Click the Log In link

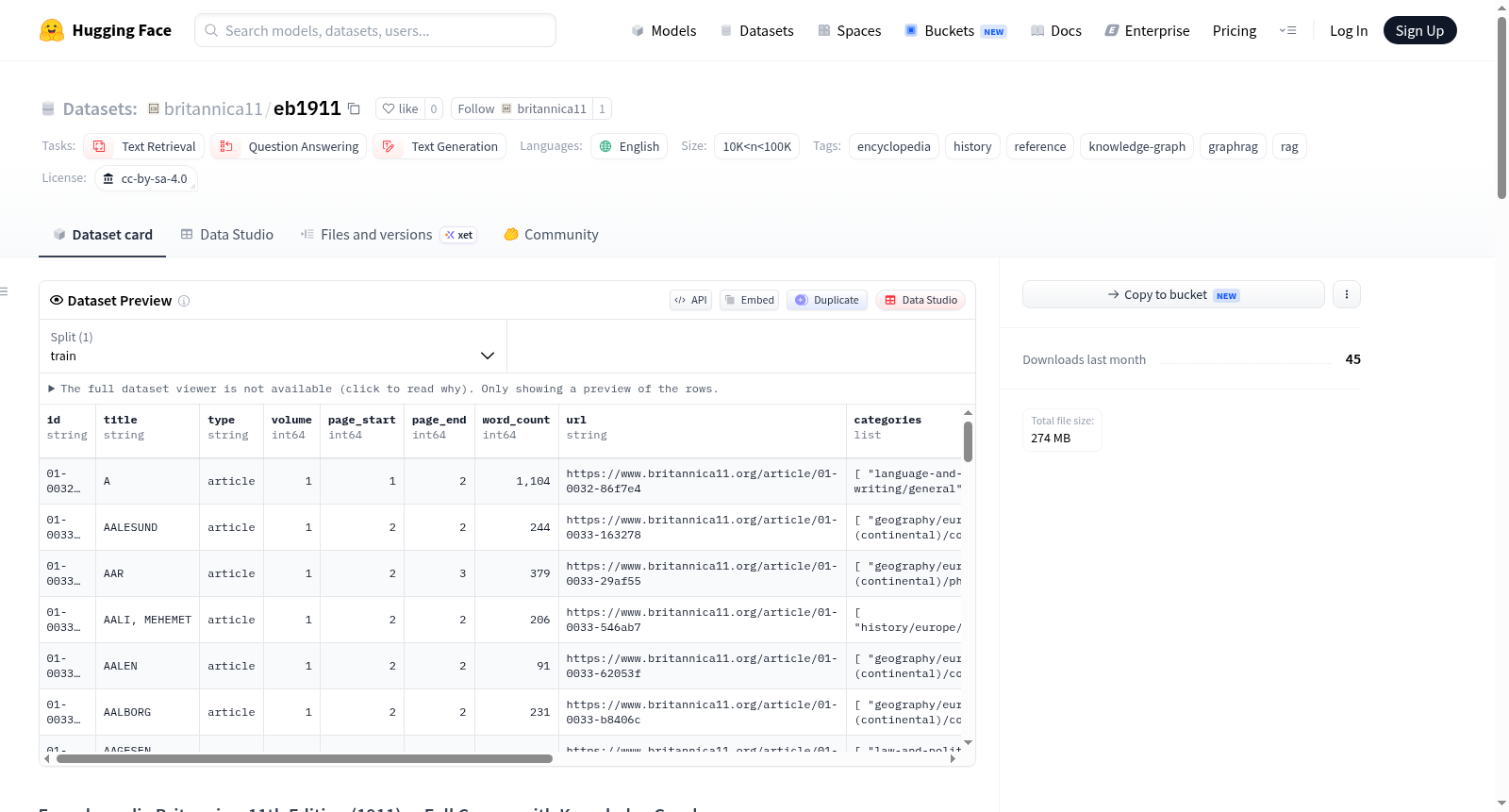pyautogui.click(x=1349, y=30)
